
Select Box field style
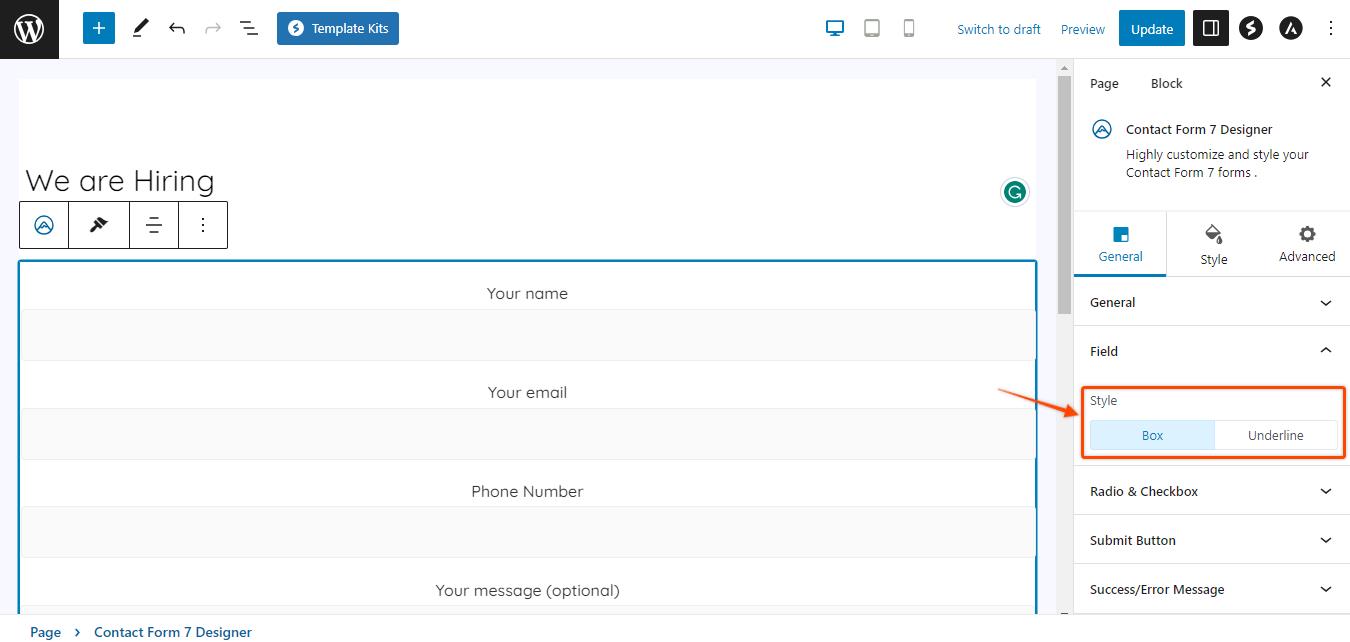tap(1152, 435)
